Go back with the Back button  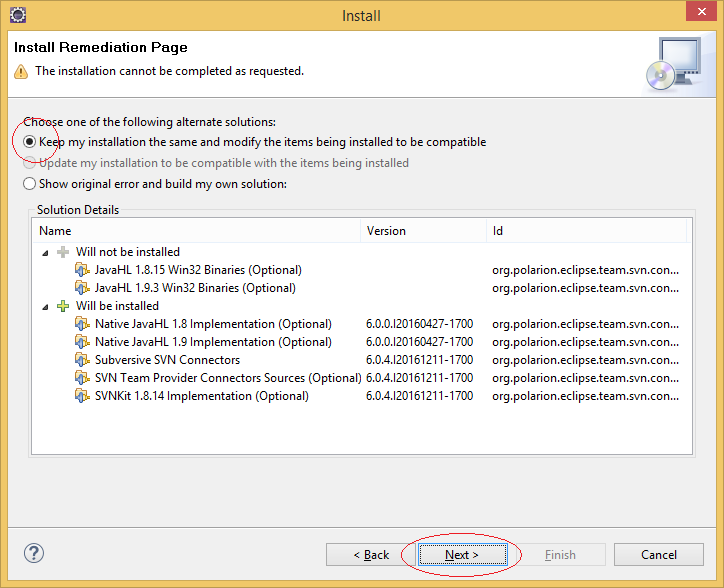(371, 554)
